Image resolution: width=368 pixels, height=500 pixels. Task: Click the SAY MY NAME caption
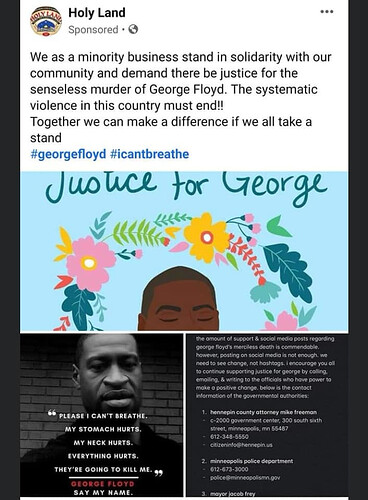click(103, 492)
